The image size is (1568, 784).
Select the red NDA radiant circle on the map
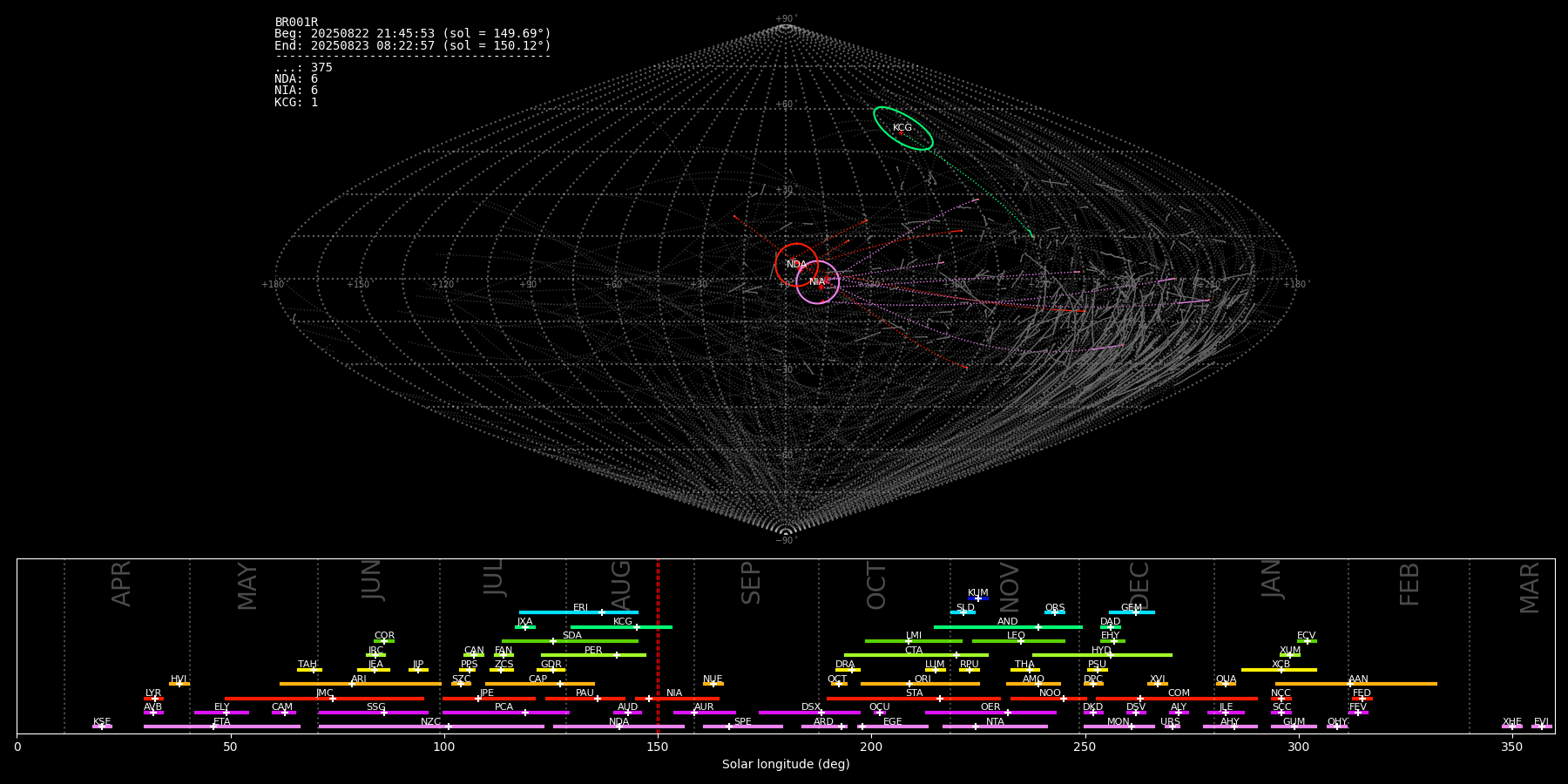(x=796, y=265)
